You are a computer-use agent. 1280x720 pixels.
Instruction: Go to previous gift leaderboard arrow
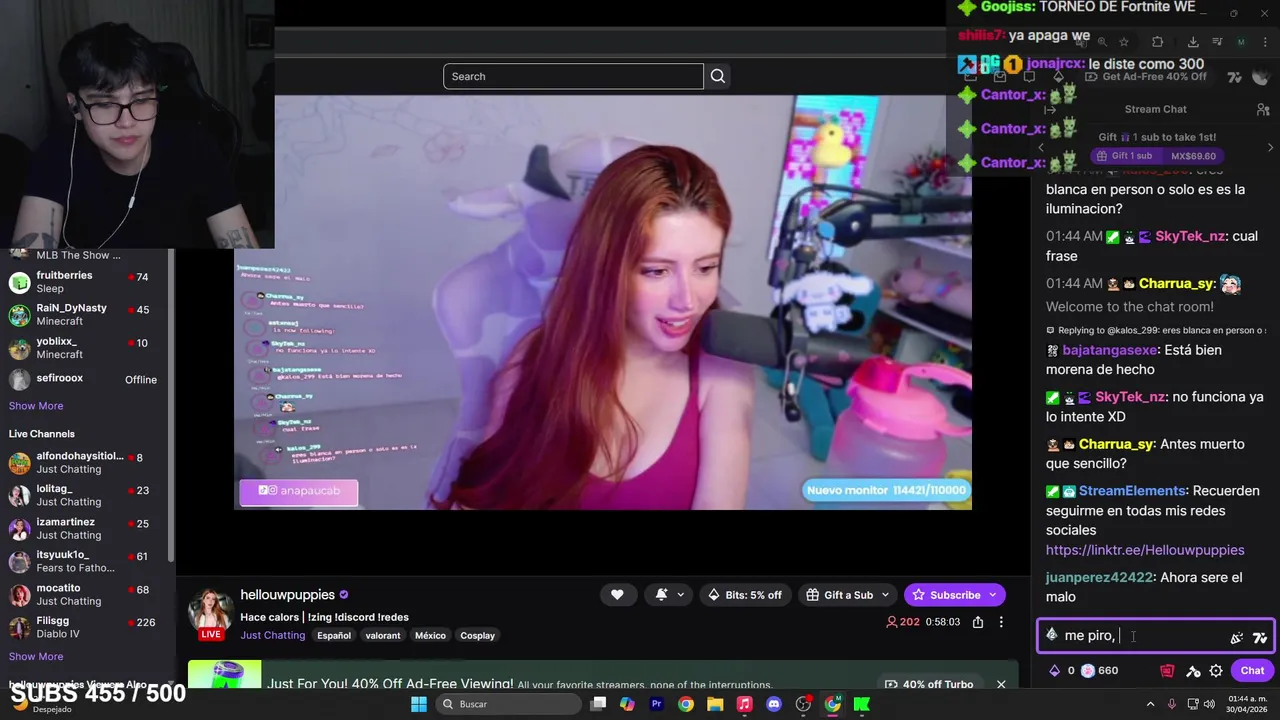pyautogui.click(x=1041, y=147)
